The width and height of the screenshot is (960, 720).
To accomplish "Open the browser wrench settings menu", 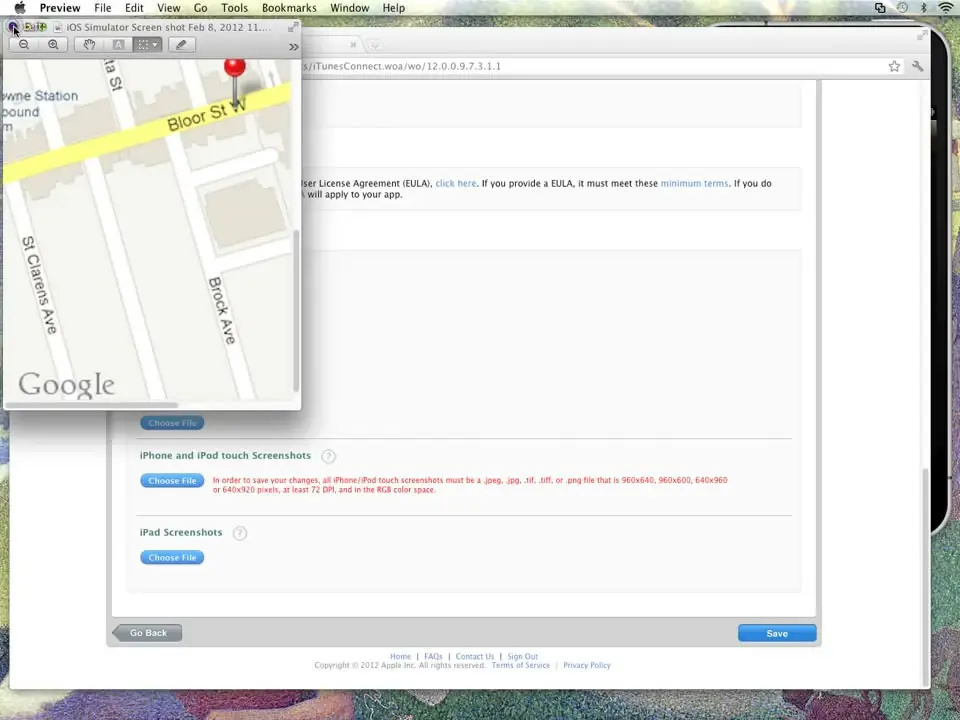I will point(917,66).
